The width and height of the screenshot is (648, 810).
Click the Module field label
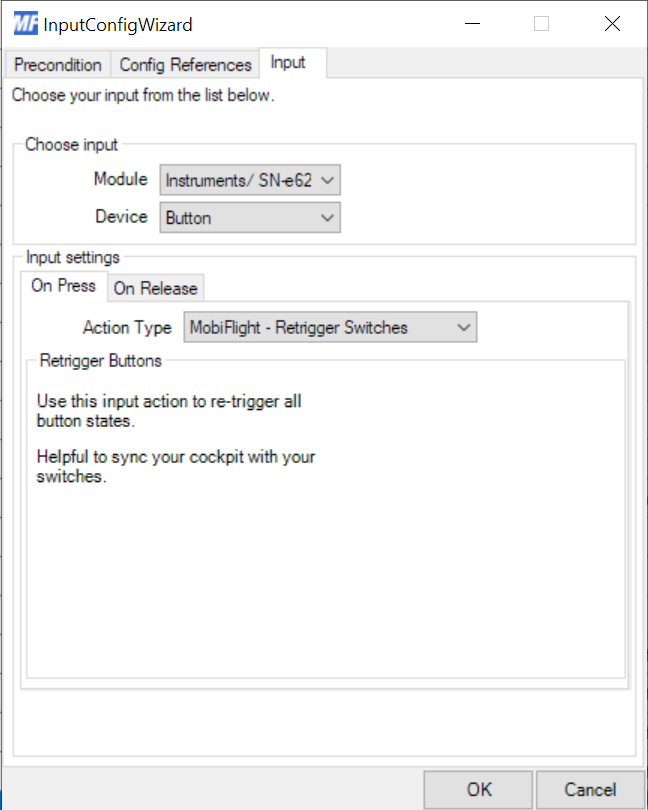point(121,179)
